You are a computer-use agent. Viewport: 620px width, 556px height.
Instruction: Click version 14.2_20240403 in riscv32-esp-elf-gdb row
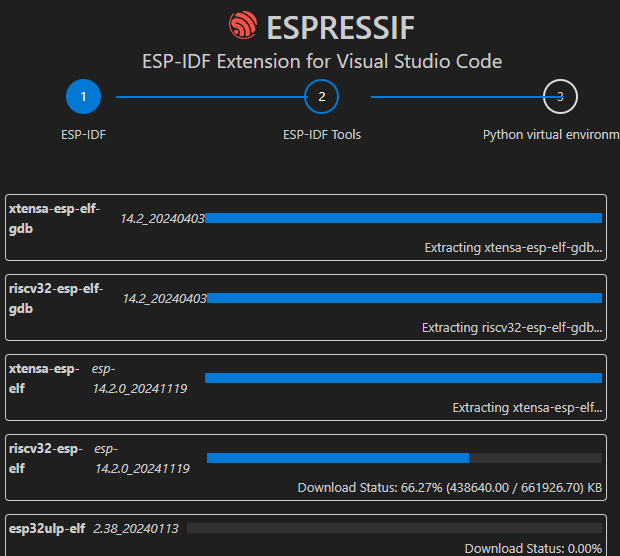click(x=164, y=299)
